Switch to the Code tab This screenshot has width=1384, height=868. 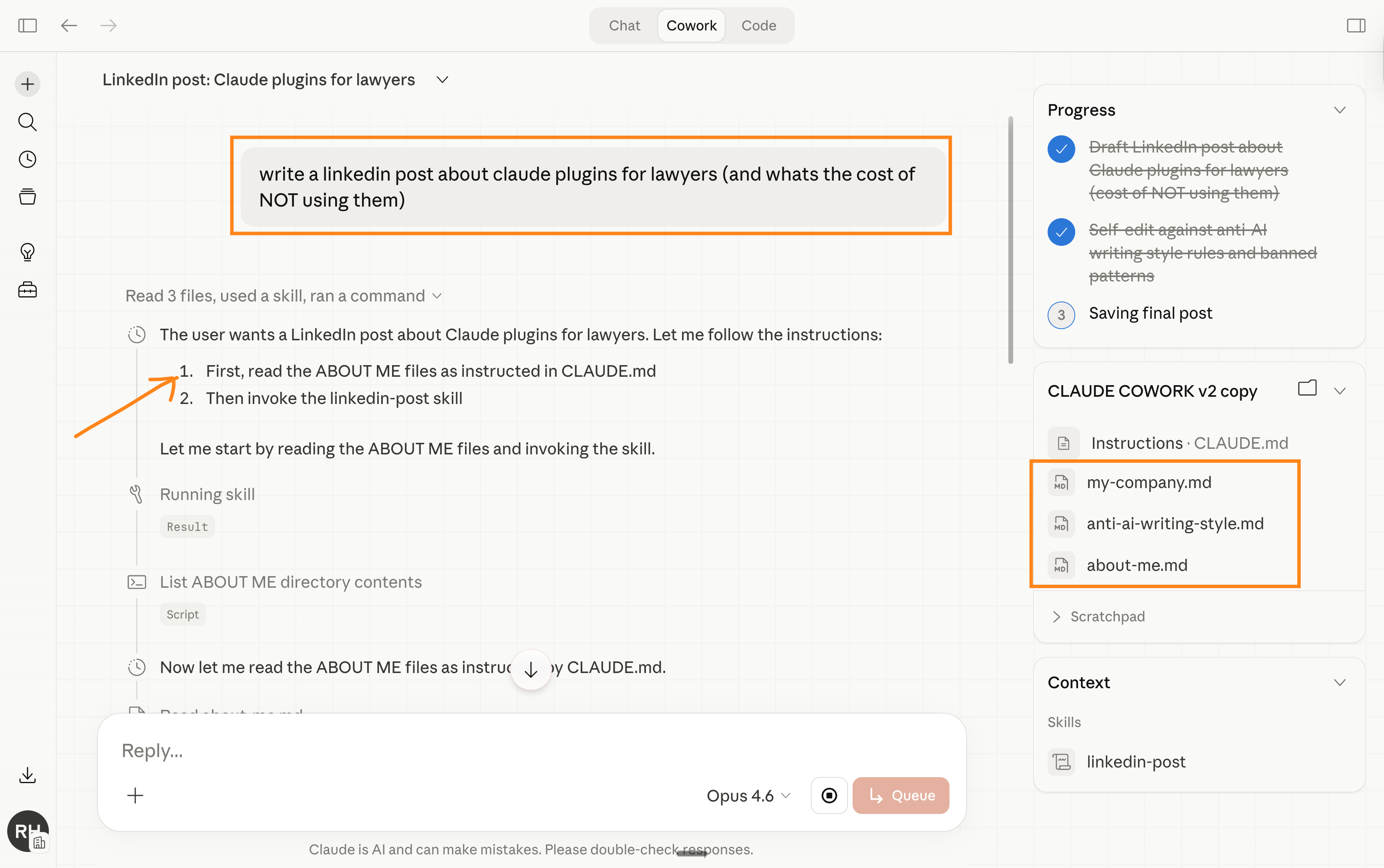click(x=758, y=25)
